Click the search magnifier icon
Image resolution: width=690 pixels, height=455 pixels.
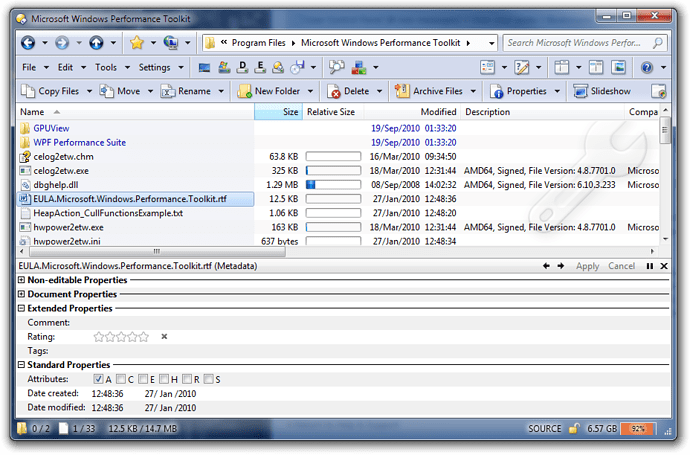tap(658, 43)
